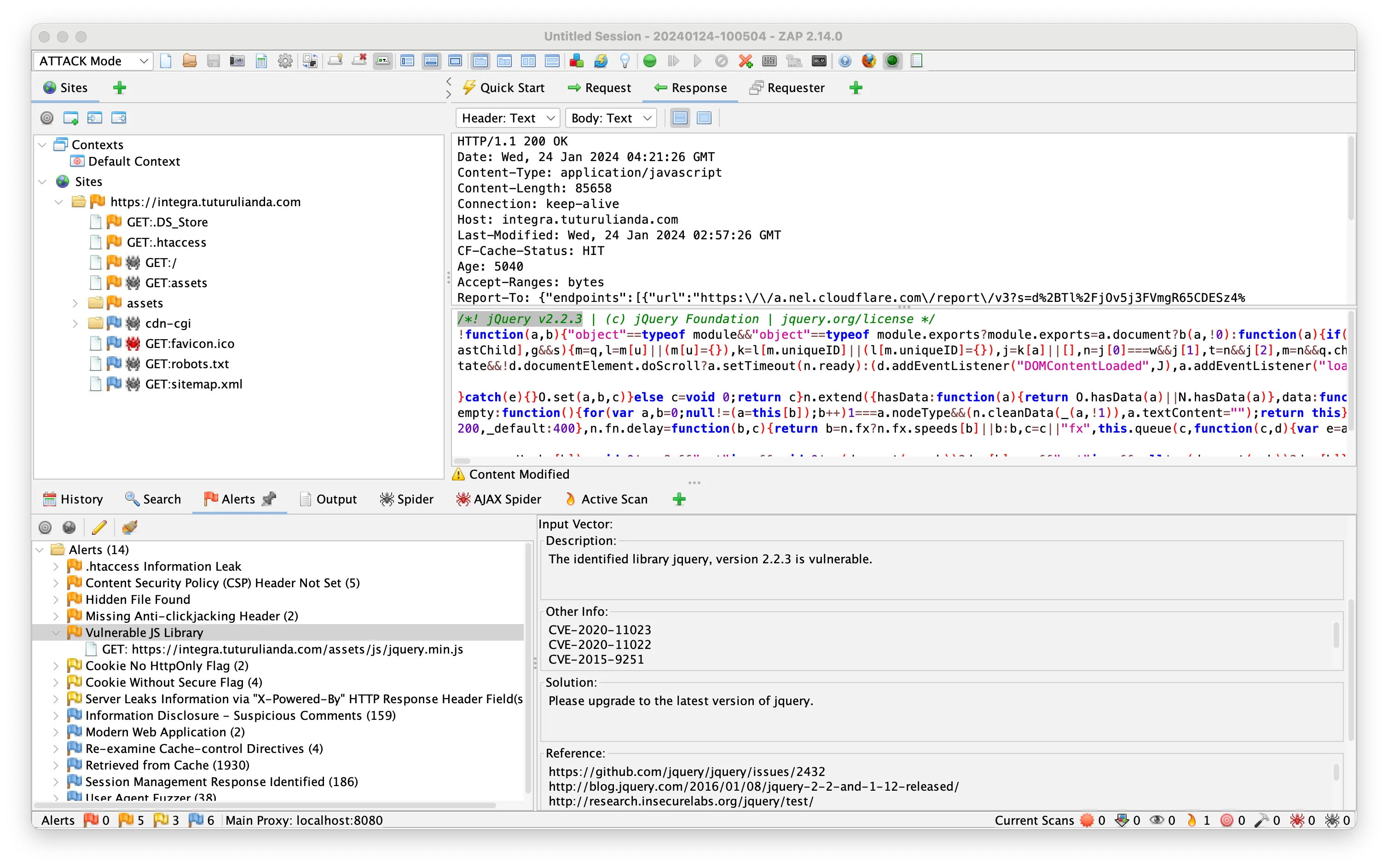Toggle request shown above response layout
This screenshot has width=1388, height=868.
552,61
